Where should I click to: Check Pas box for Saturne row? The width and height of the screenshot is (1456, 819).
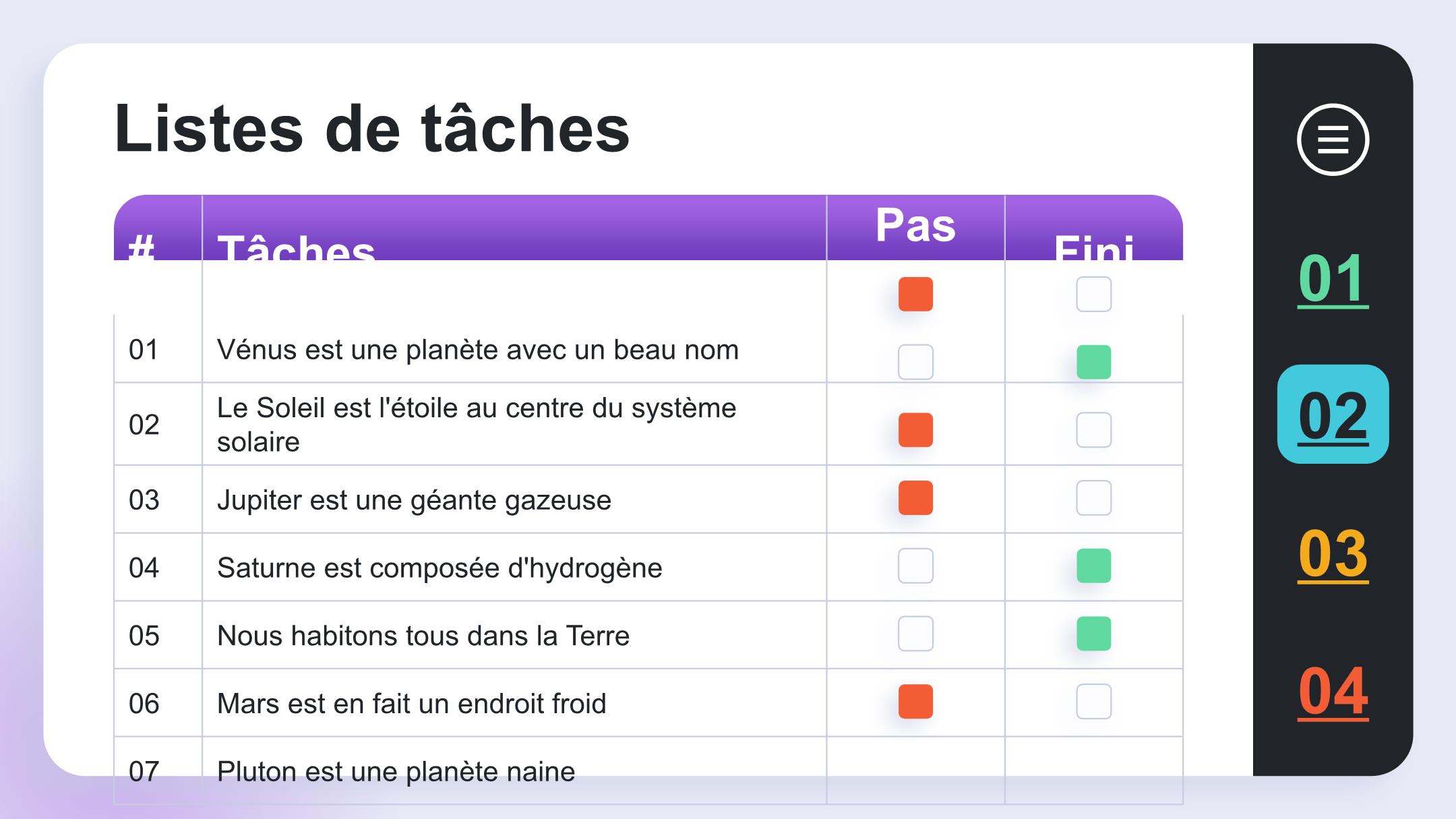915,566
